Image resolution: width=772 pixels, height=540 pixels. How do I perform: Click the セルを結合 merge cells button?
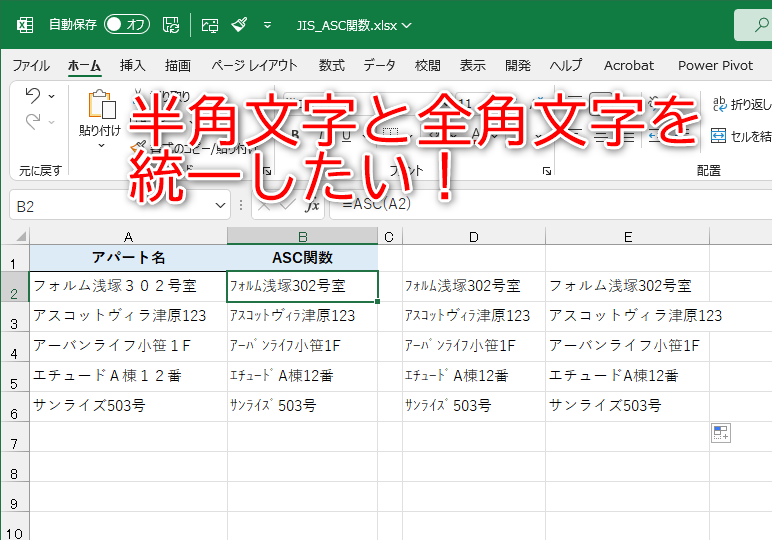click(741, 136)
